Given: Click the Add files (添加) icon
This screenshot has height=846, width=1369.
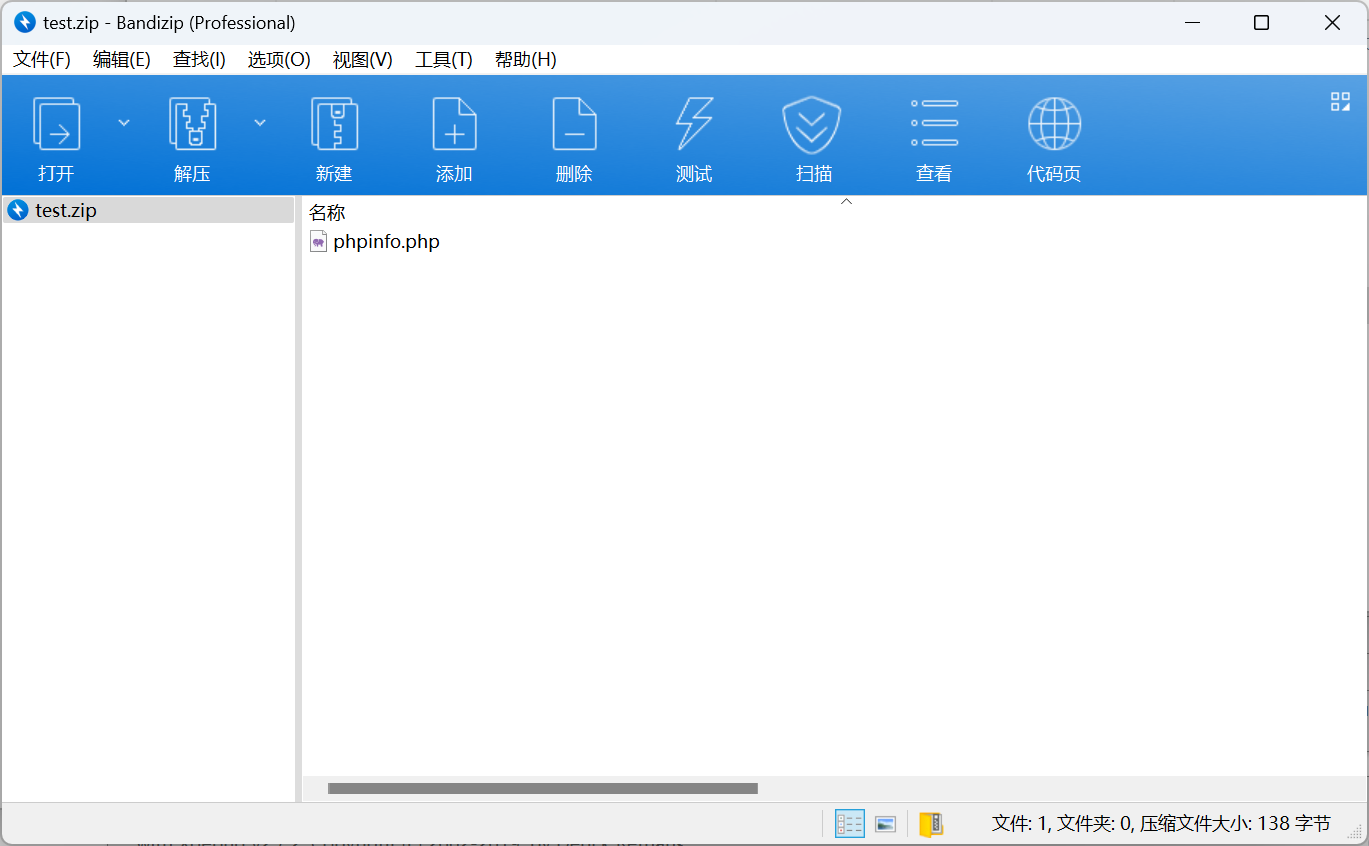Looking at the screenshot, I should pos(454,124).
